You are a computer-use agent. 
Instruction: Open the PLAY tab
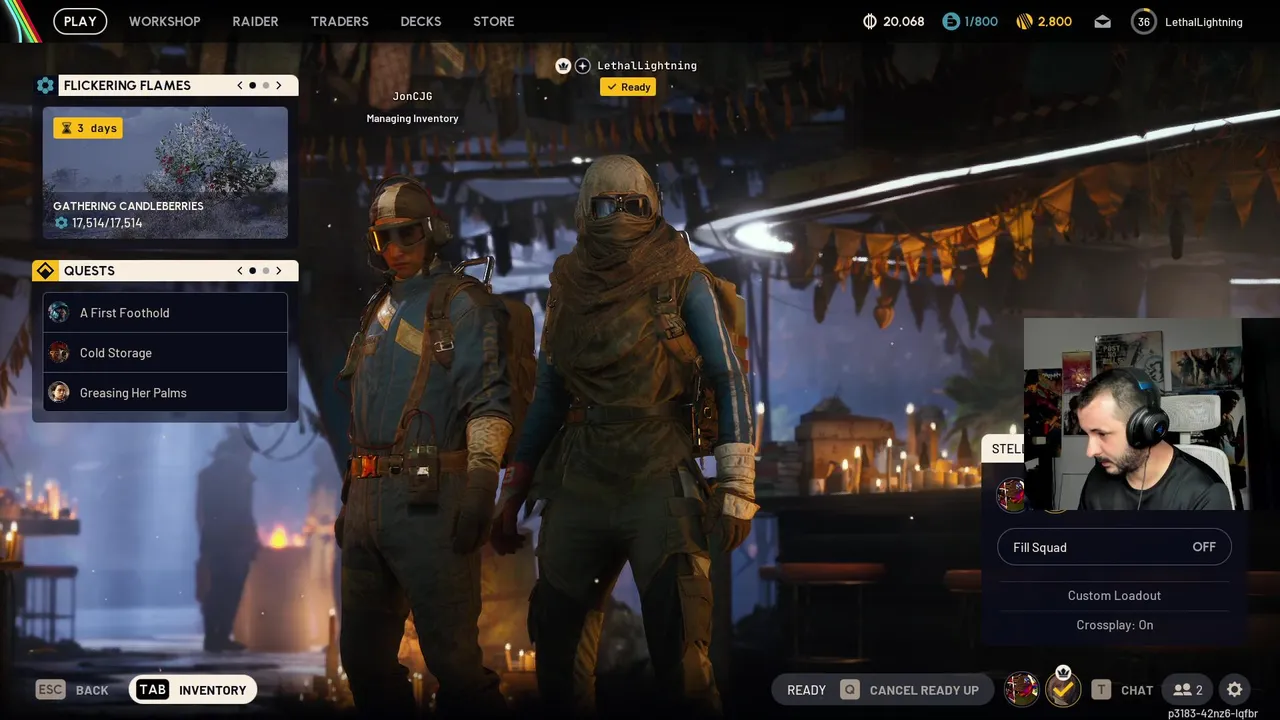point(80,21)
